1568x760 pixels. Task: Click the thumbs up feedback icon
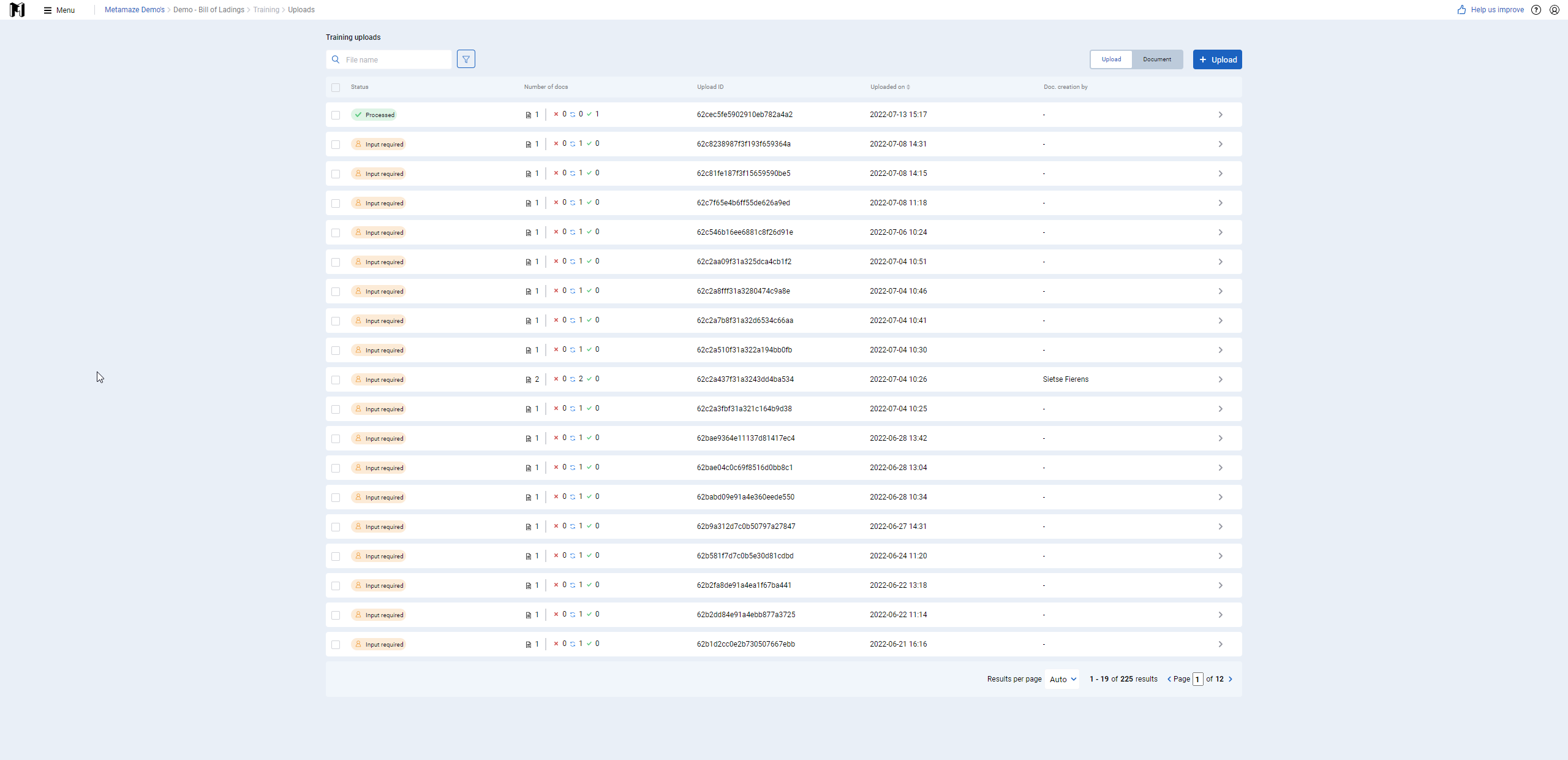[x=1461, y=10]
